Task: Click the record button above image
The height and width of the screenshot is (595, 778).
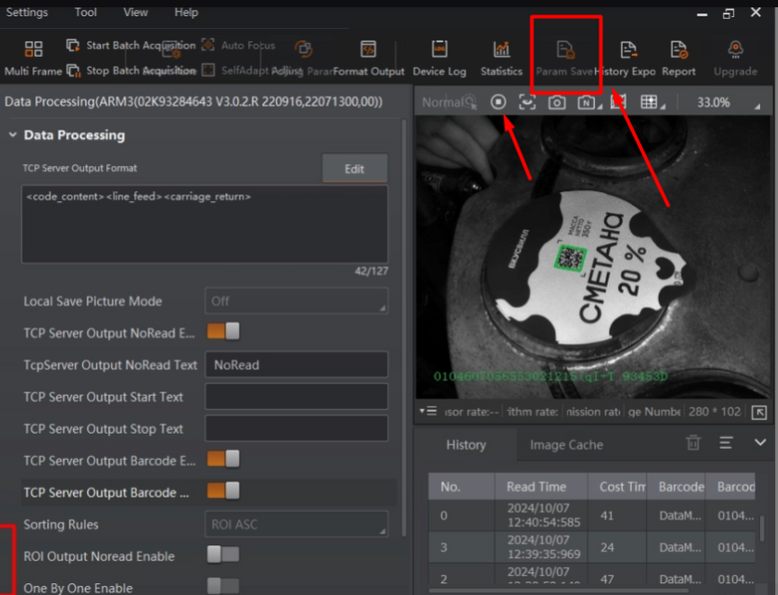Action: coord(498,102)
